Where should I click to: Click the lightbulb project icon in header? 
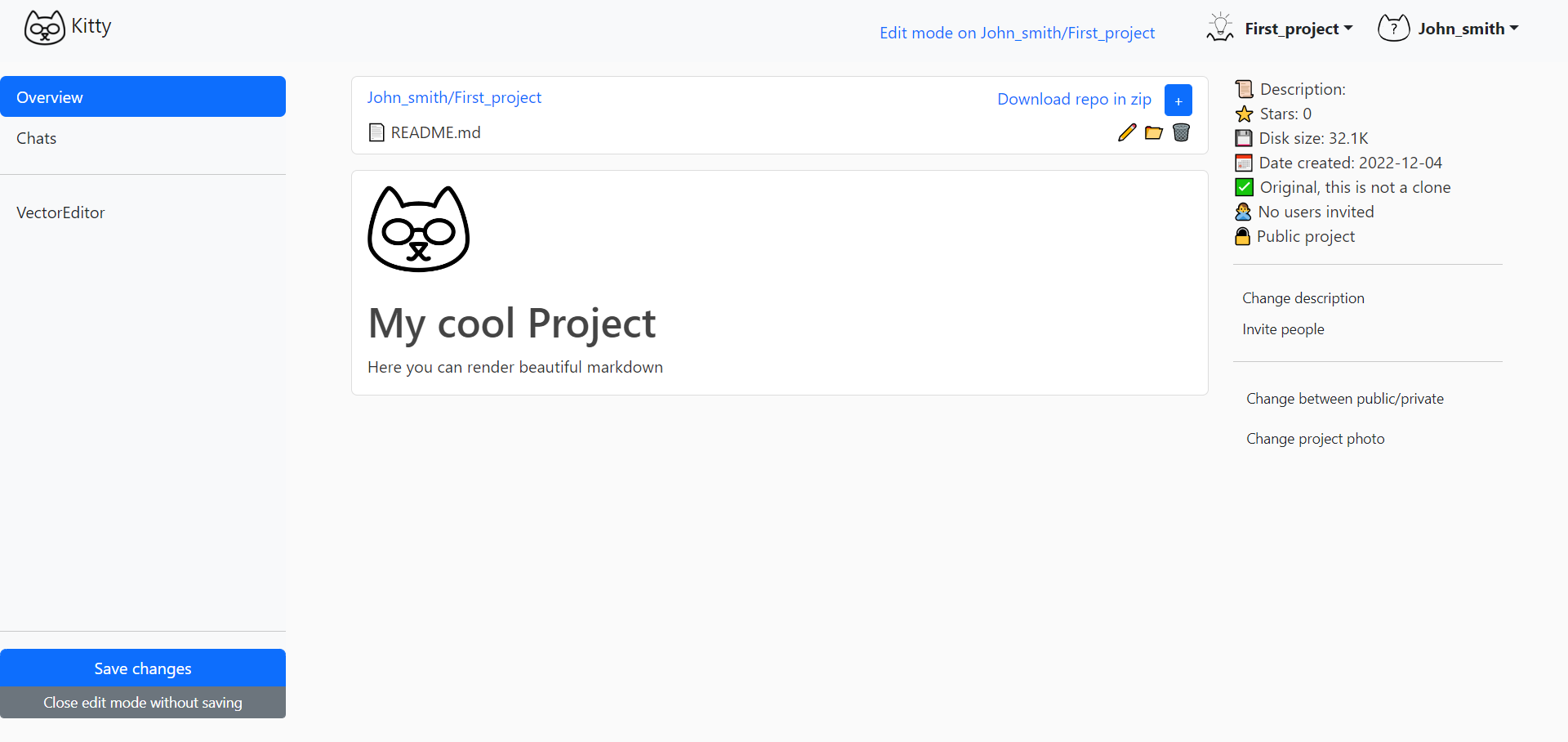tap(1220, 28)
